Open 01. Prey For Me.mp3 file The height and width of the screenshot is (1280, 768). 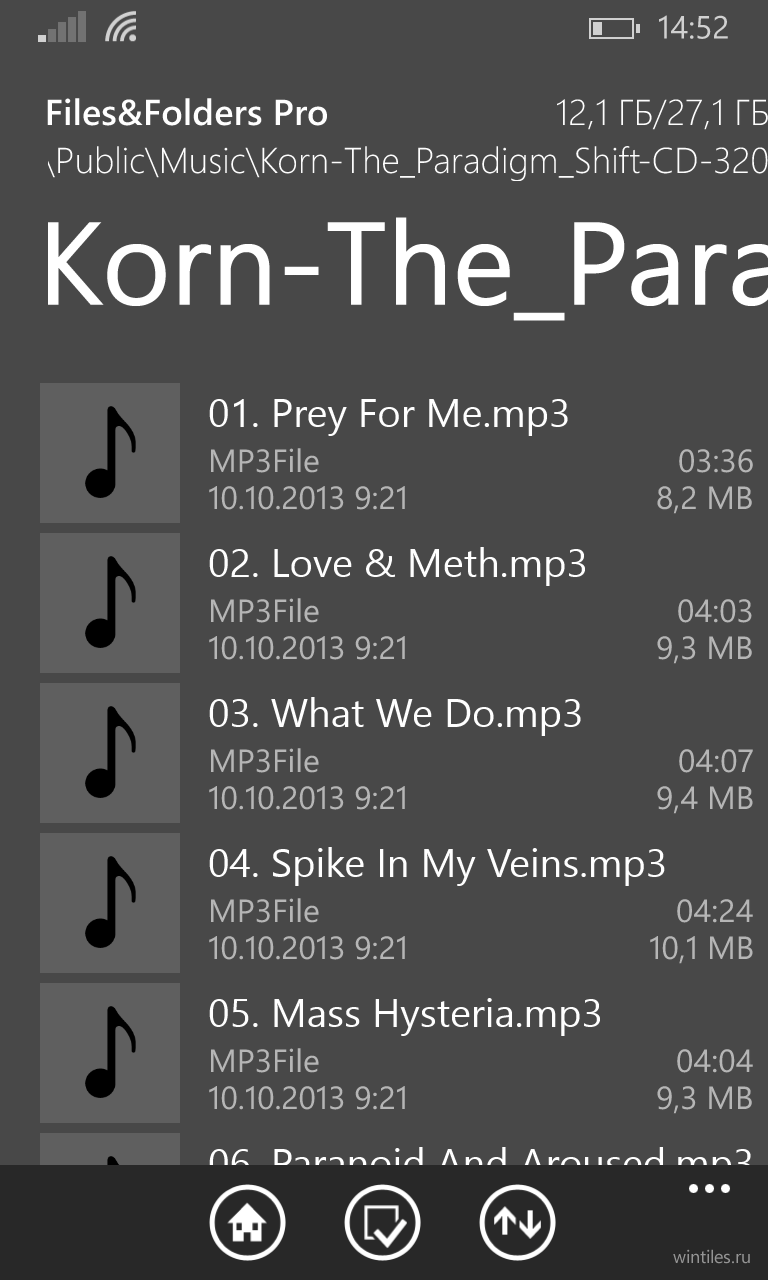[397, 453]
